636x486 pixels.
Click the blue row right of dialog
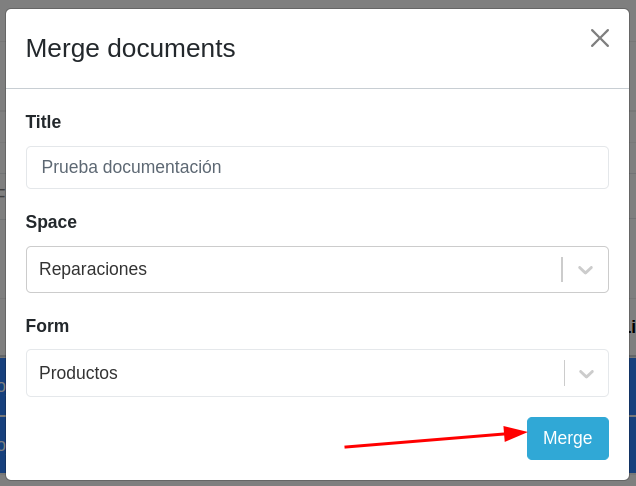[632, 386]
